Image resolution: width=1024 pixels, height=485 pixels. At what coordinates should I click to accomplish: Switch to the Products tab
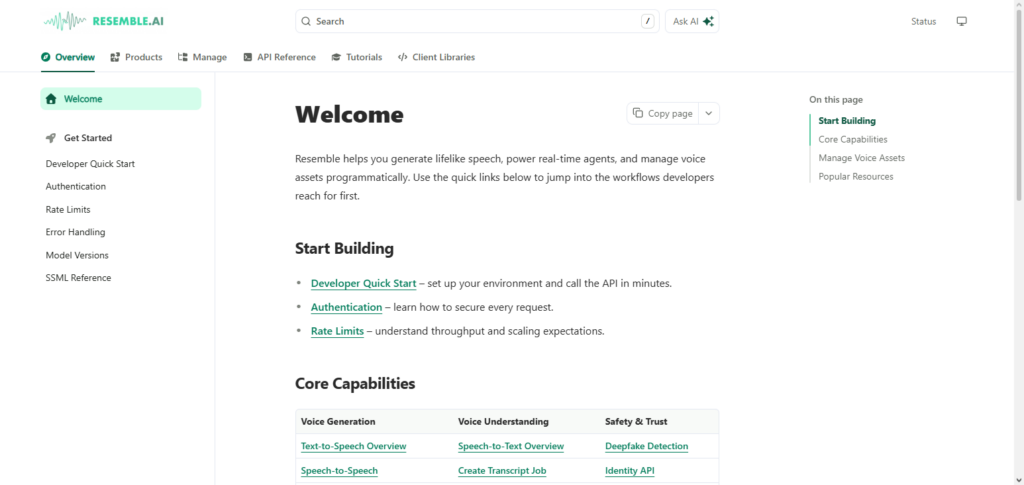(x=136, y=57)
